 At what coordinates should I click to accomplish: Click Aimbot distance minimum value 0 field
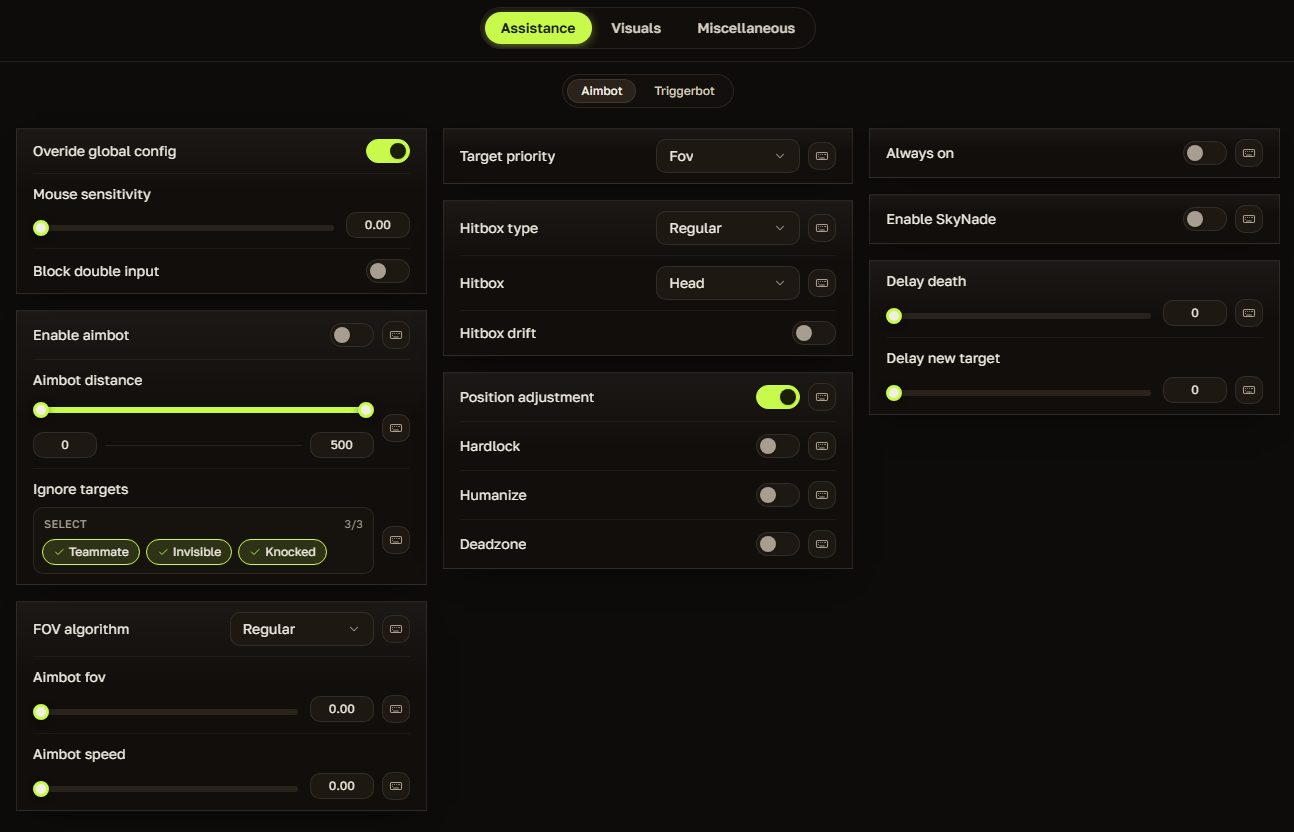(65, 445)
